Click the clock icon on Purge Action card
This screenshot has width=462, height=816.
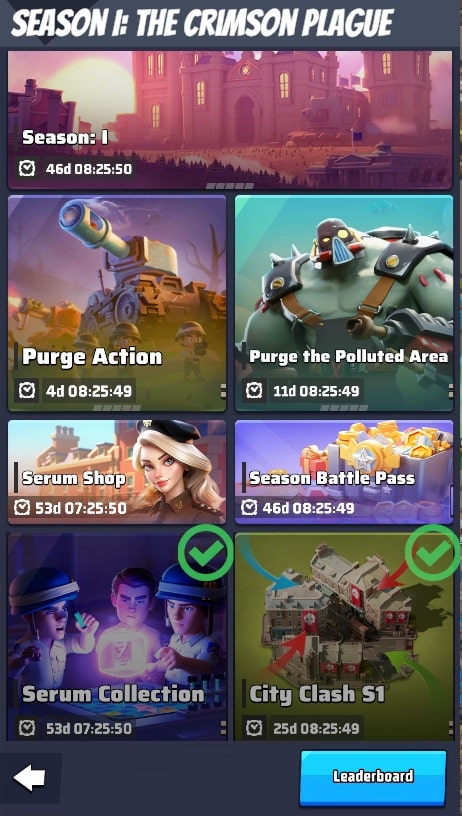coord(27,390)
